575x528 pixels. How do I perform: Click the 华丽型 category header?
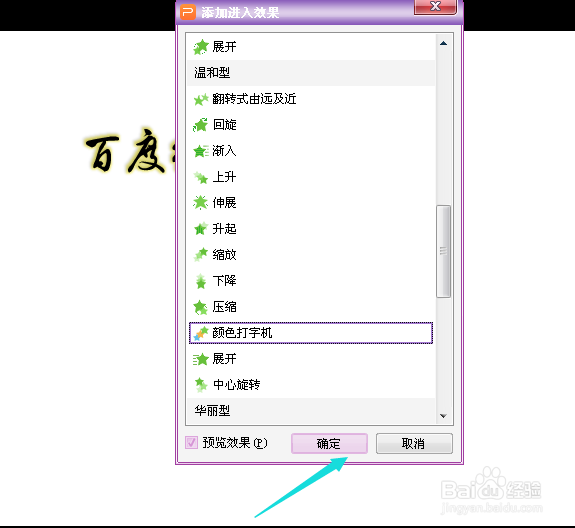pyautogui.click(x=311, y=411)
